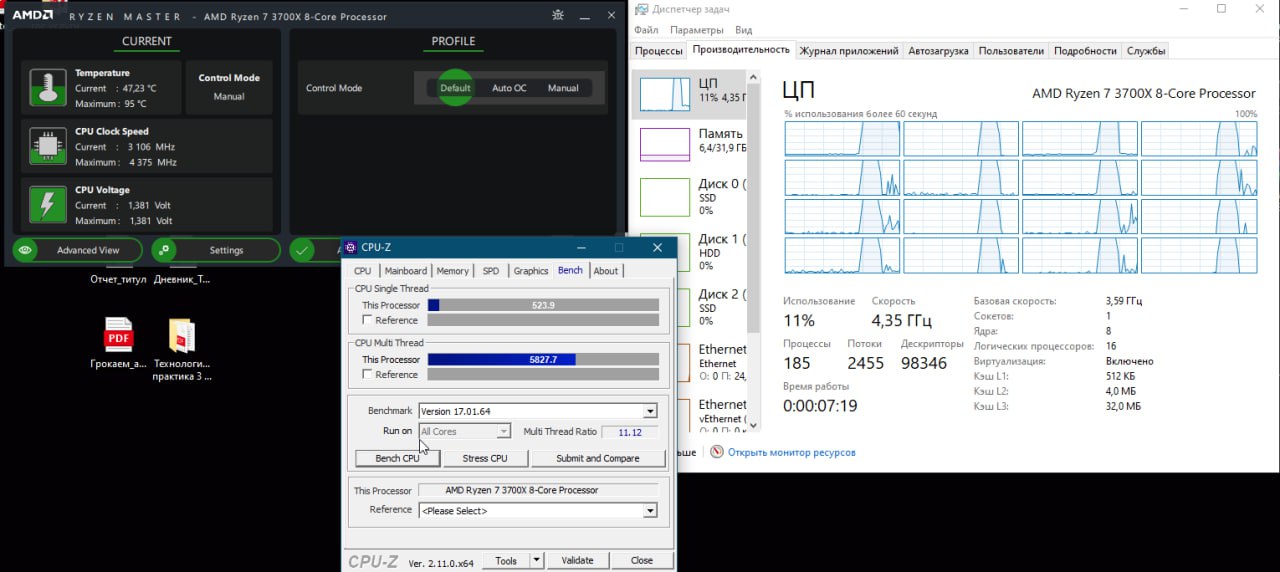Image resolution: width=1280 pixels, height=572 pixels.
Task: Click the Multi Thread This Processor score bar
Action: point(543,359)
